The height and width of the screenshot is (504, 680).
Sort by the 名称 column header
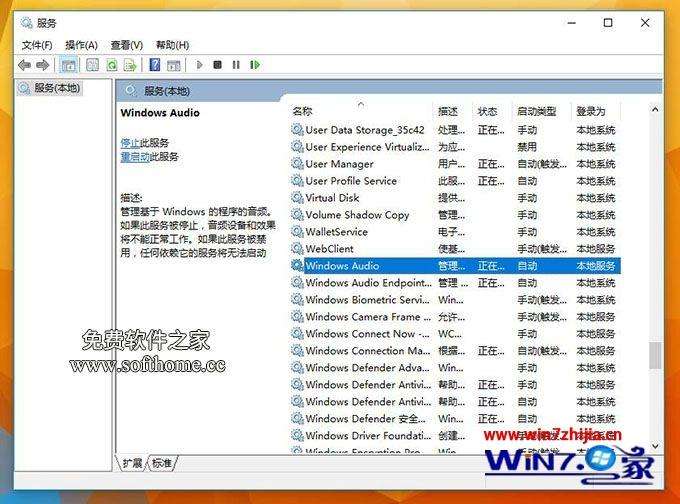[302, 111]
